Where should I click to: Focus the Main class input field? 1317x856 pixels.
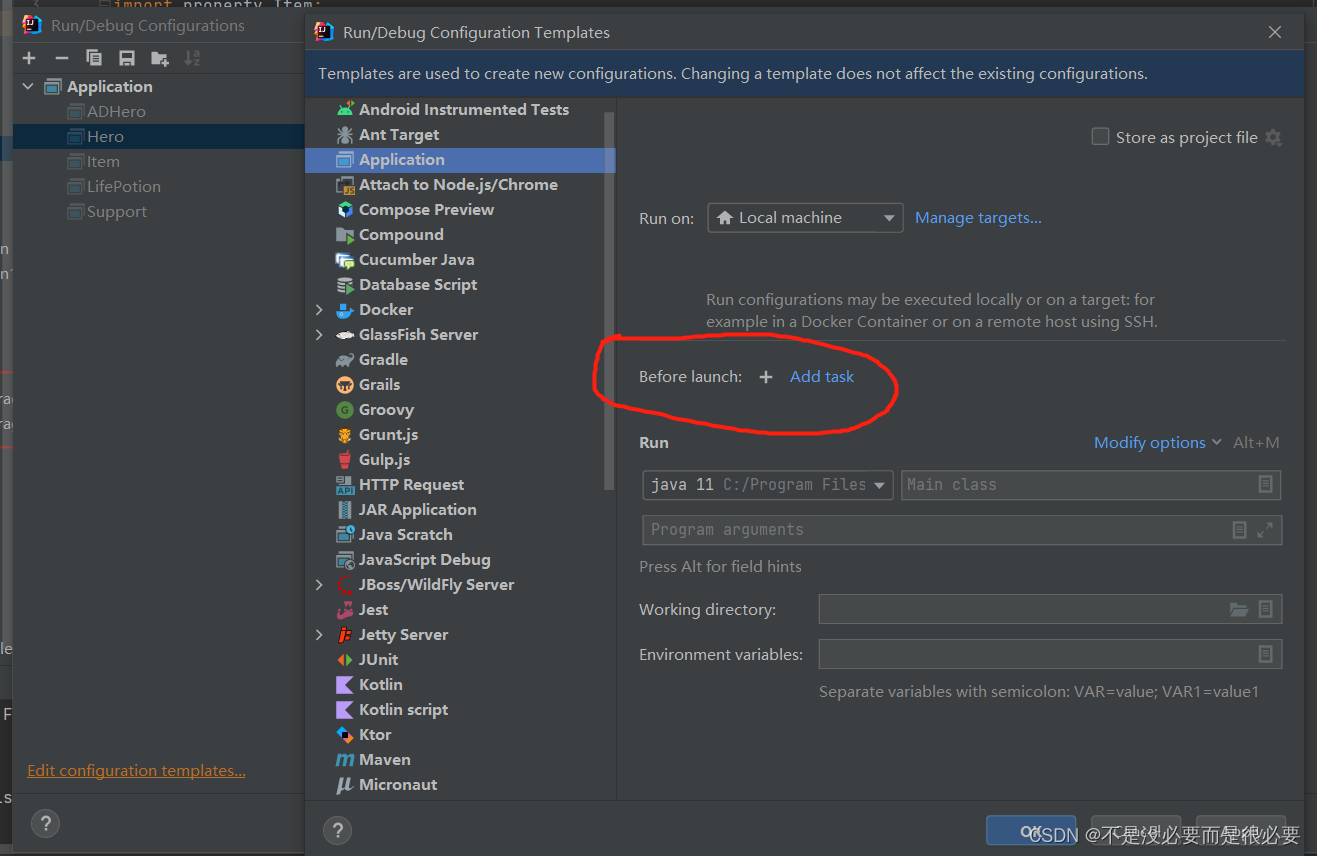[1091, 485]
